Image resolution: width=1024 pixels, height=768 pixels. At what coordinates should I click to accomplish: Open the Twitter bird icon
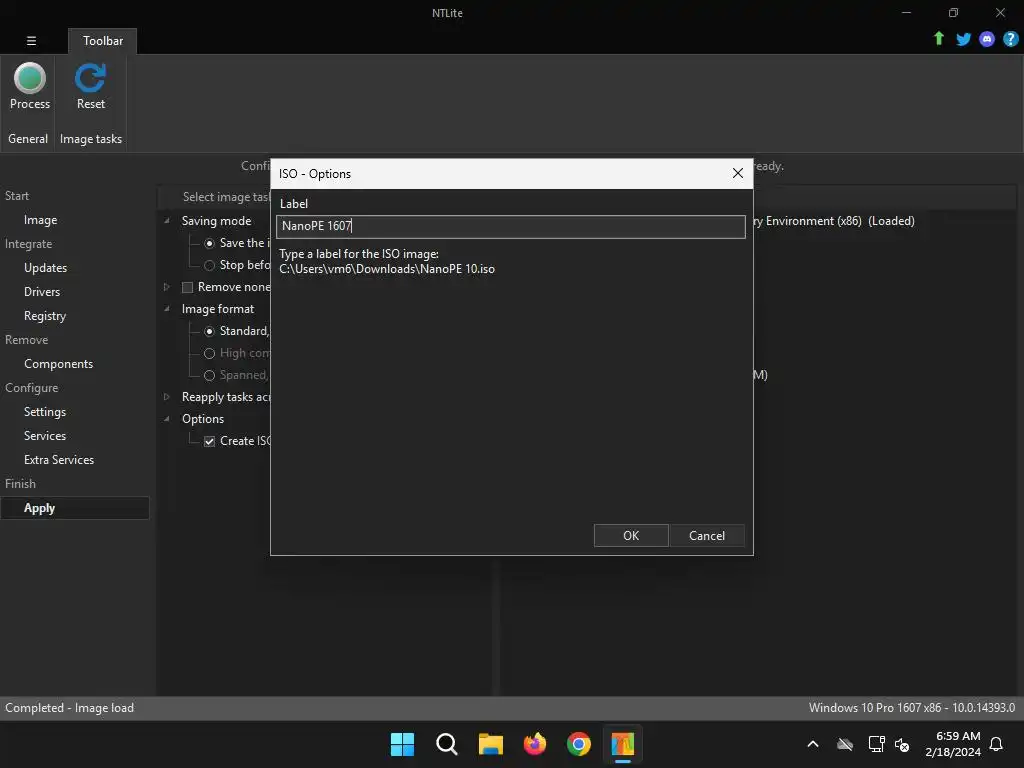tap(963, 39)
